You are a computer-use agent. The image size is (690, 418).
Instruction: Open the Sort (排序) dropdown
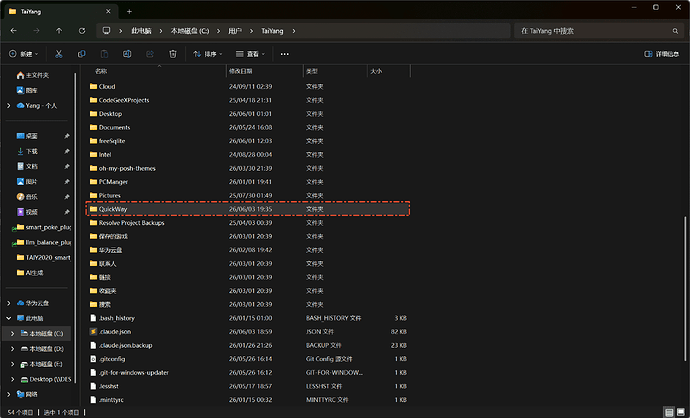[x=208, y=54]
